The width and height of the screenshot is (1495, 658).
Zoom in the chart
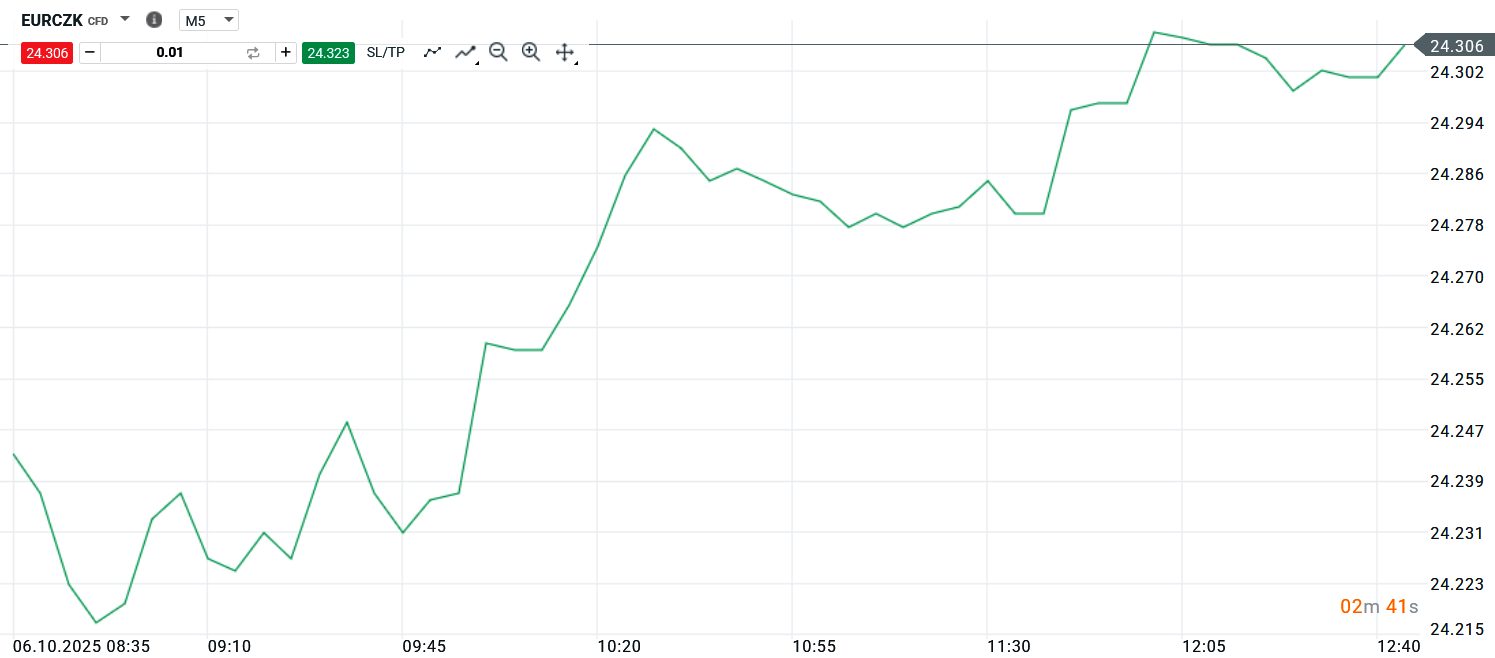tap(531, 53)
